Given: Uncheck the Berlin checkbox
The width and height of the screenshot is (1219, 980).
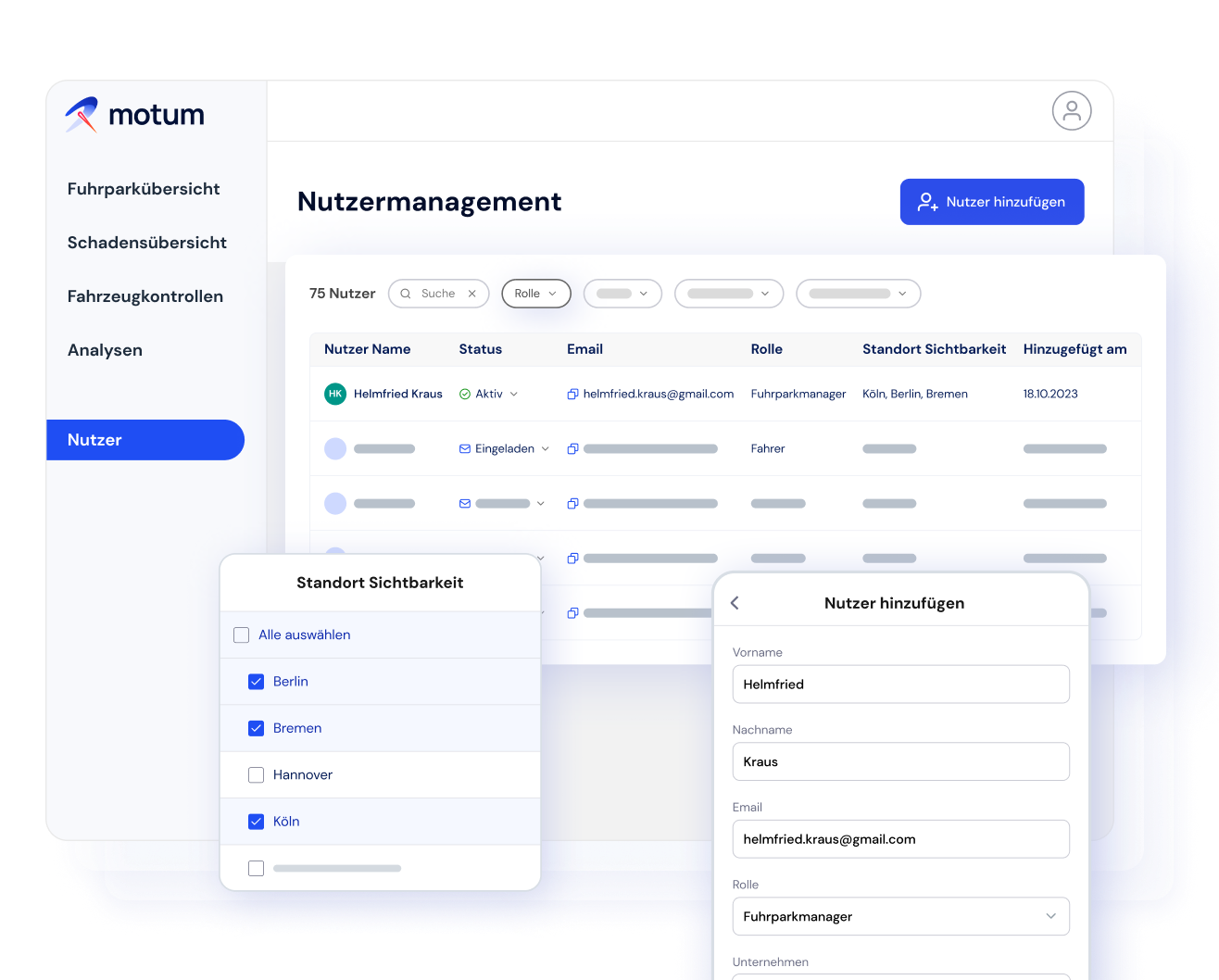Looking at the screenshot, I should 256,681.
